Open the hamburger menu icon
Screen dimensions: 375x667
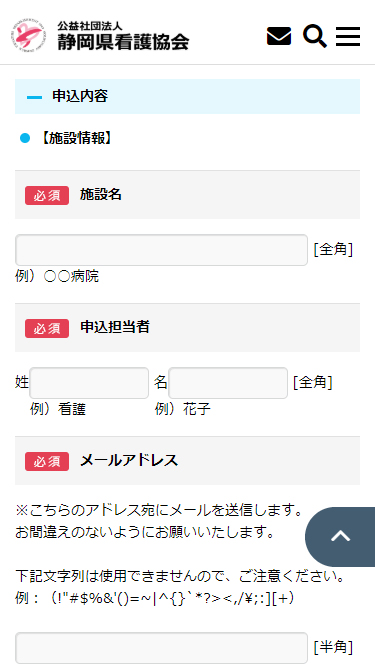point(348,36)
